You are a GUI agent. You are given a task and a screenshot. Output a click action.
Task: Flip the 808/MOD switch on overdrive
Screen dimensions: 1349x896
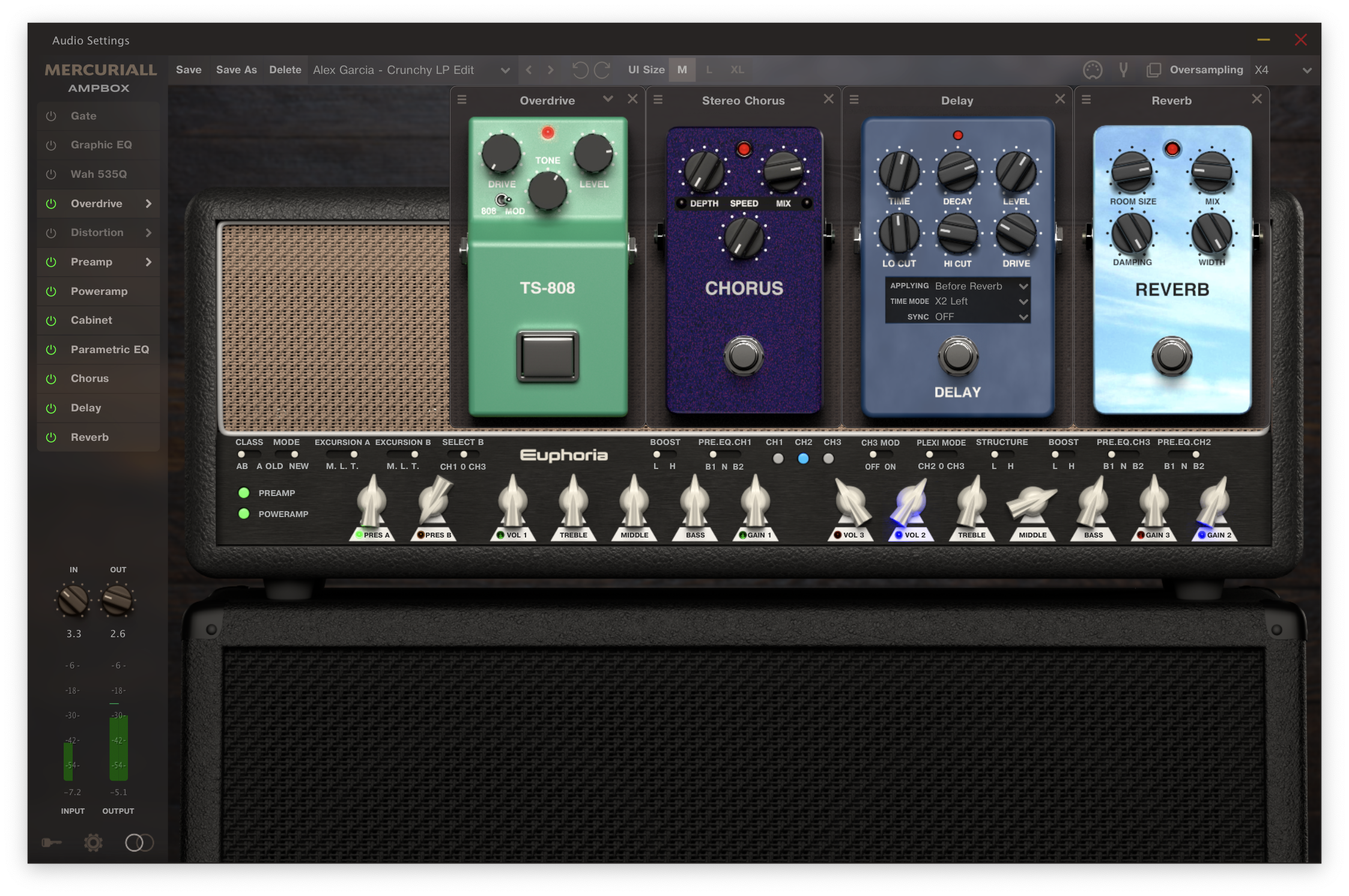503,200
